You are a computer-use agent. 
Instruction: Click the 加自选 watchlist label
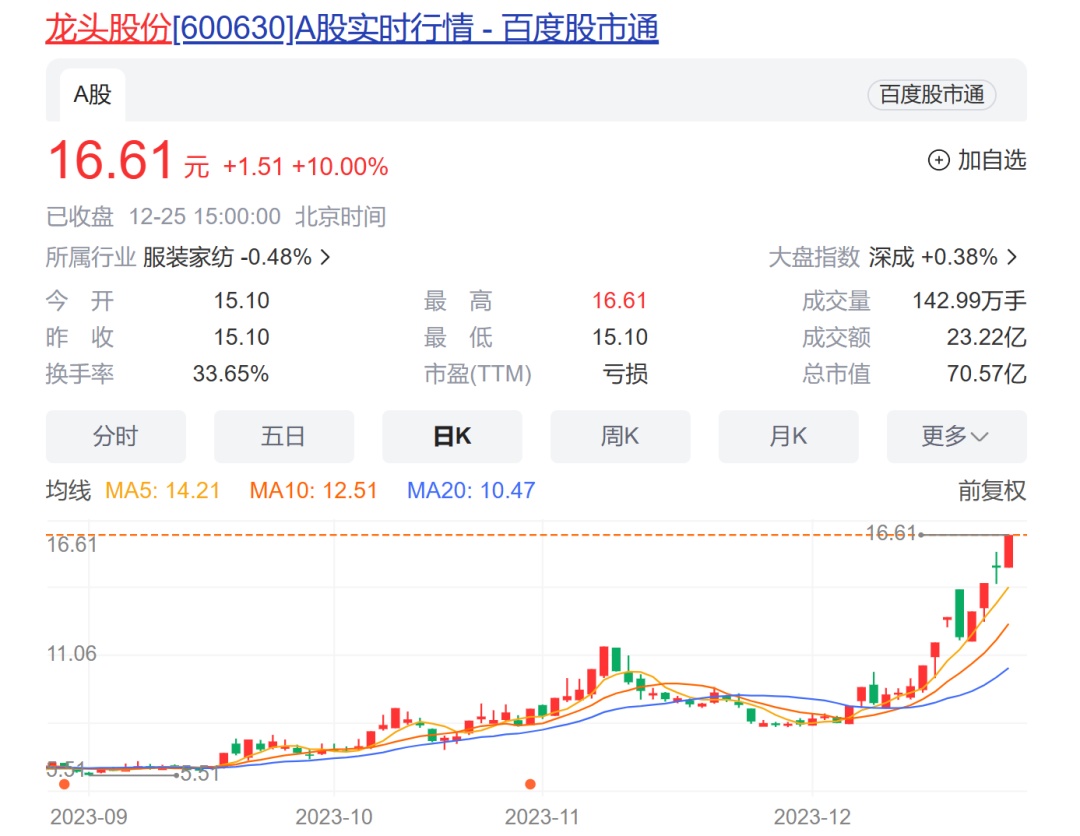[992, 160]
